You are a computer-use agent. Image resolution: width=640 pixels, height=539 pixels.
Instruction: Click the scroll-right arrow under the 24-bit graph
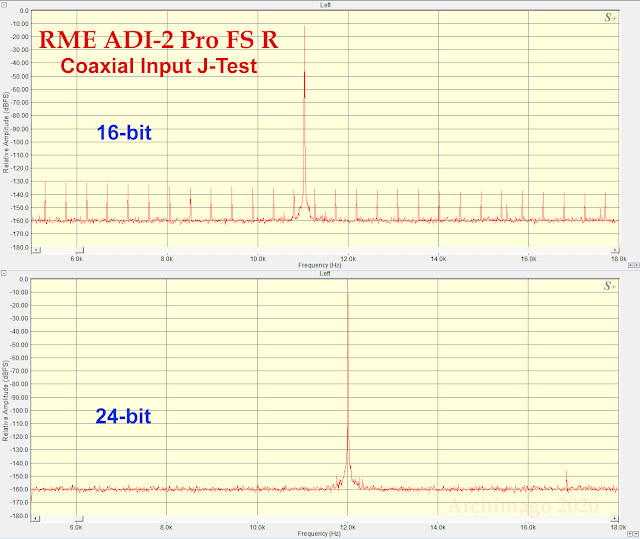(x=614, y=519)
